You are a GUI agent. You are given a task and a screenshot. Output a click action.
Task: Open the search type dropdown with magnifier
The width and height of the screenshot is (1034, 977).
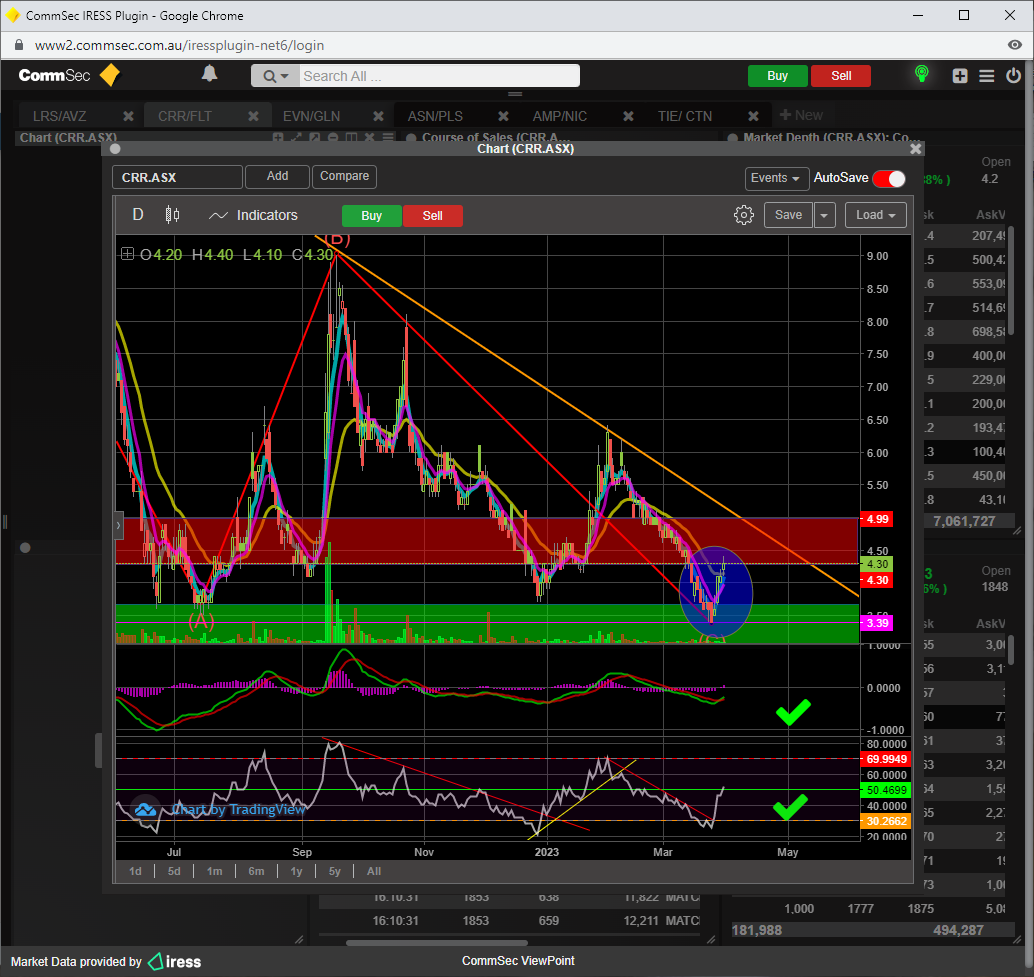coord(276,76)
